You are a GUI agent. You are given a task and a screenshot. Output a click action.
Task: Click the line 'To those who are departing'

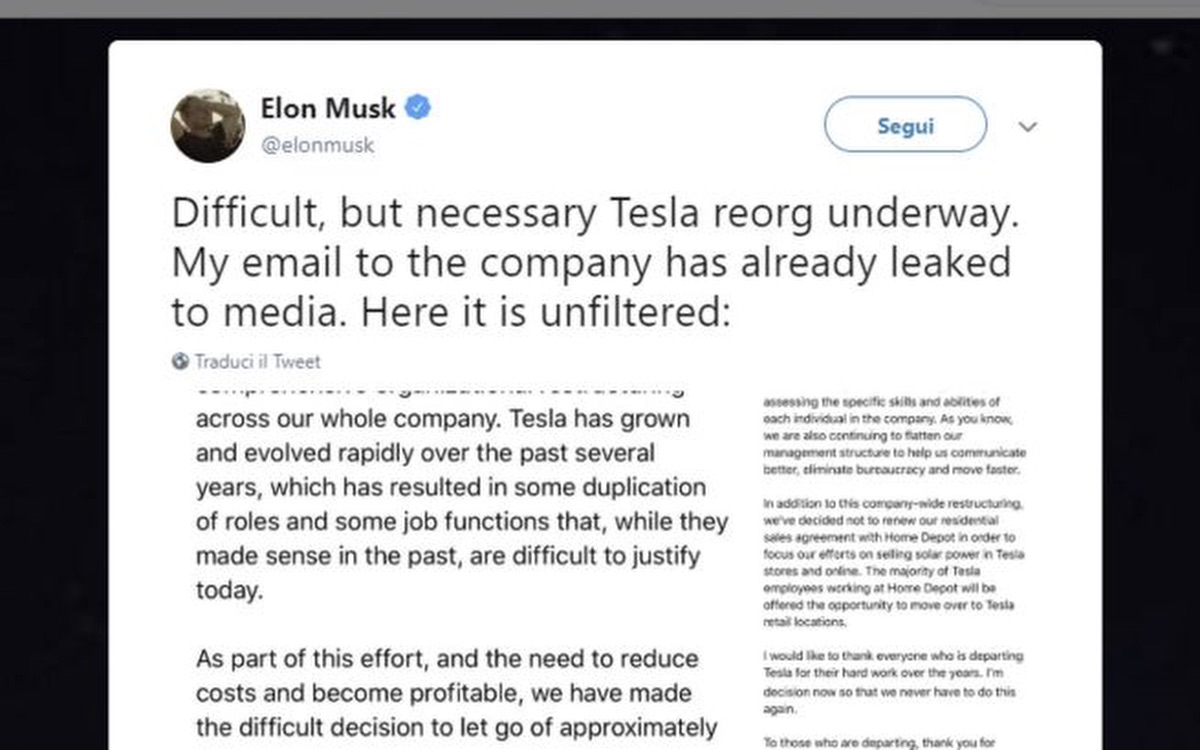[x=880, y=742]
